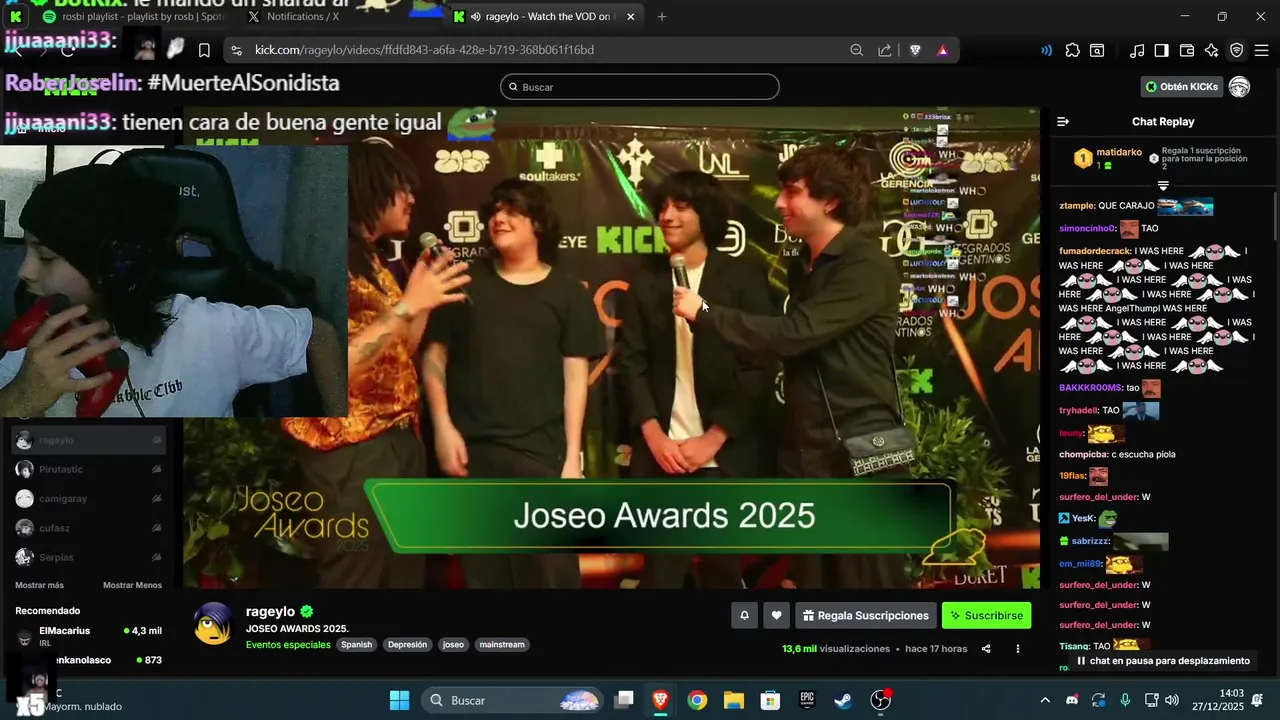
Task: Open File Explorer from taskbar
Action: click(x=734, y=700)
